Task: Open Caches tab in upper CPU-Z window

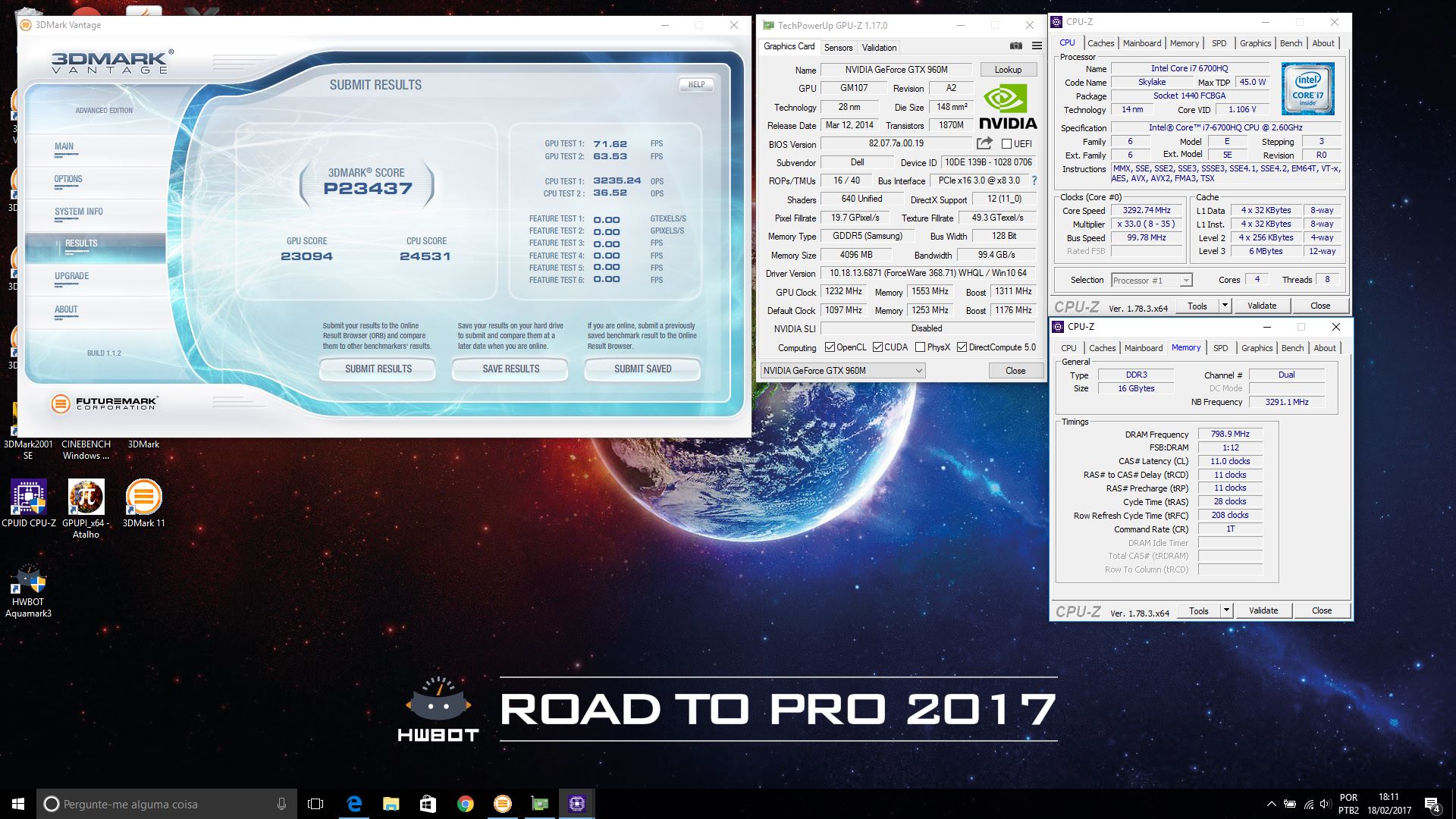Action: tap(1100, 43)
